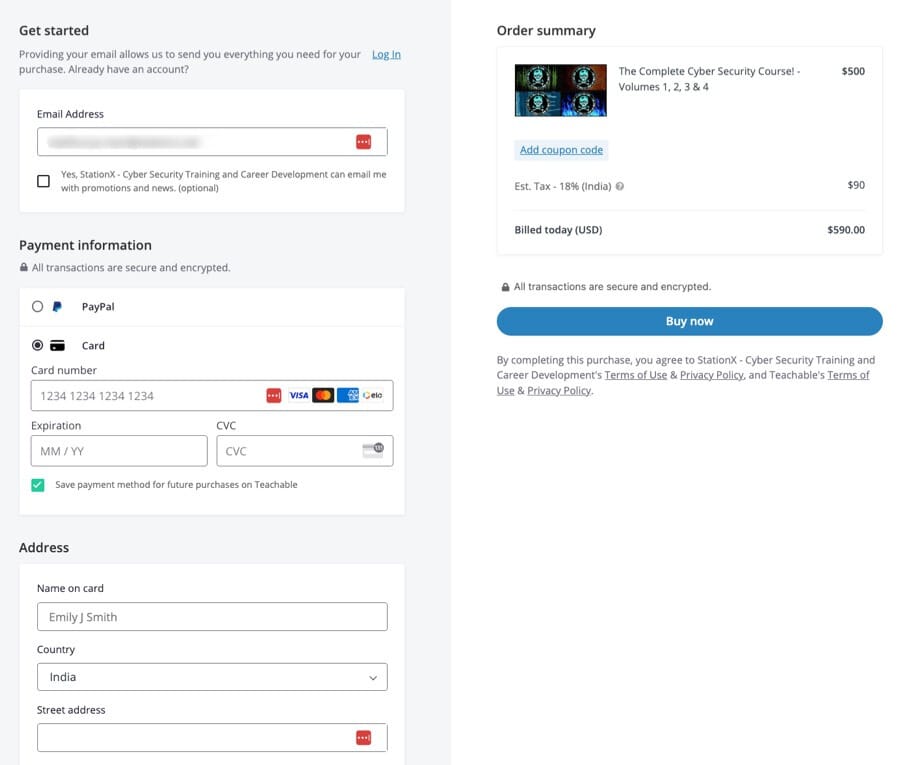
Task: Click the password manager icon in Card number field
Action: pos(274,396)
